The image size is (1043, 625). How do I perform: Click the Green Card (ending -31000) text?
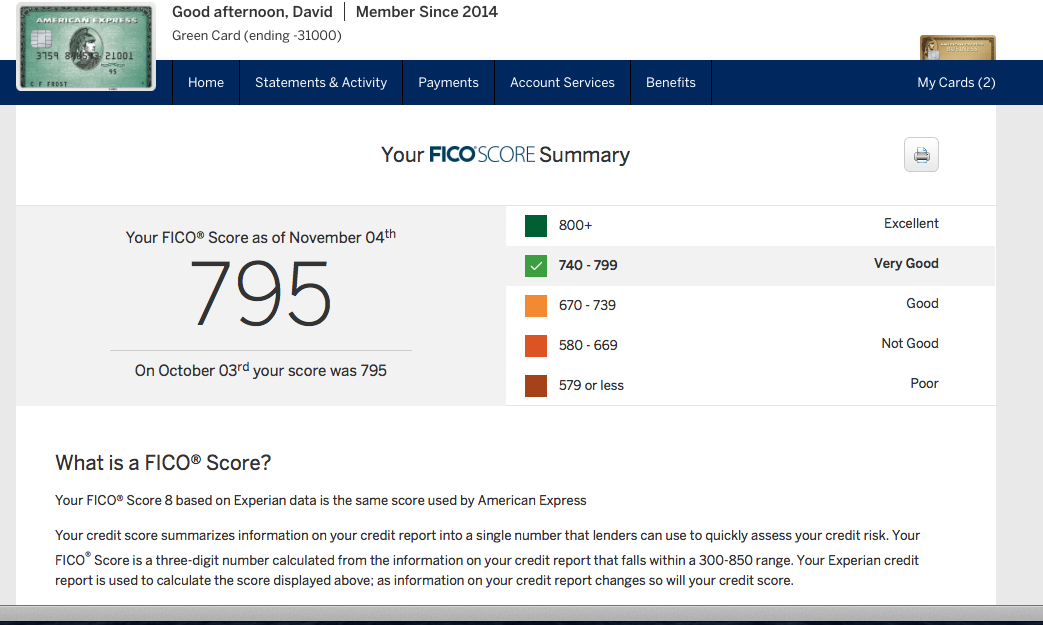point(257,36)
